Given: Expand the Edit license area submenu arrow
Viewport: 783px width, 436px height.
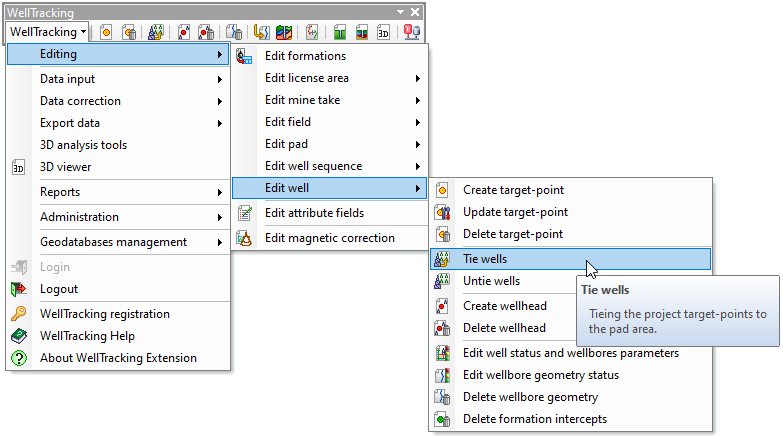Looking at the screenshot, I should click(417, 78).
